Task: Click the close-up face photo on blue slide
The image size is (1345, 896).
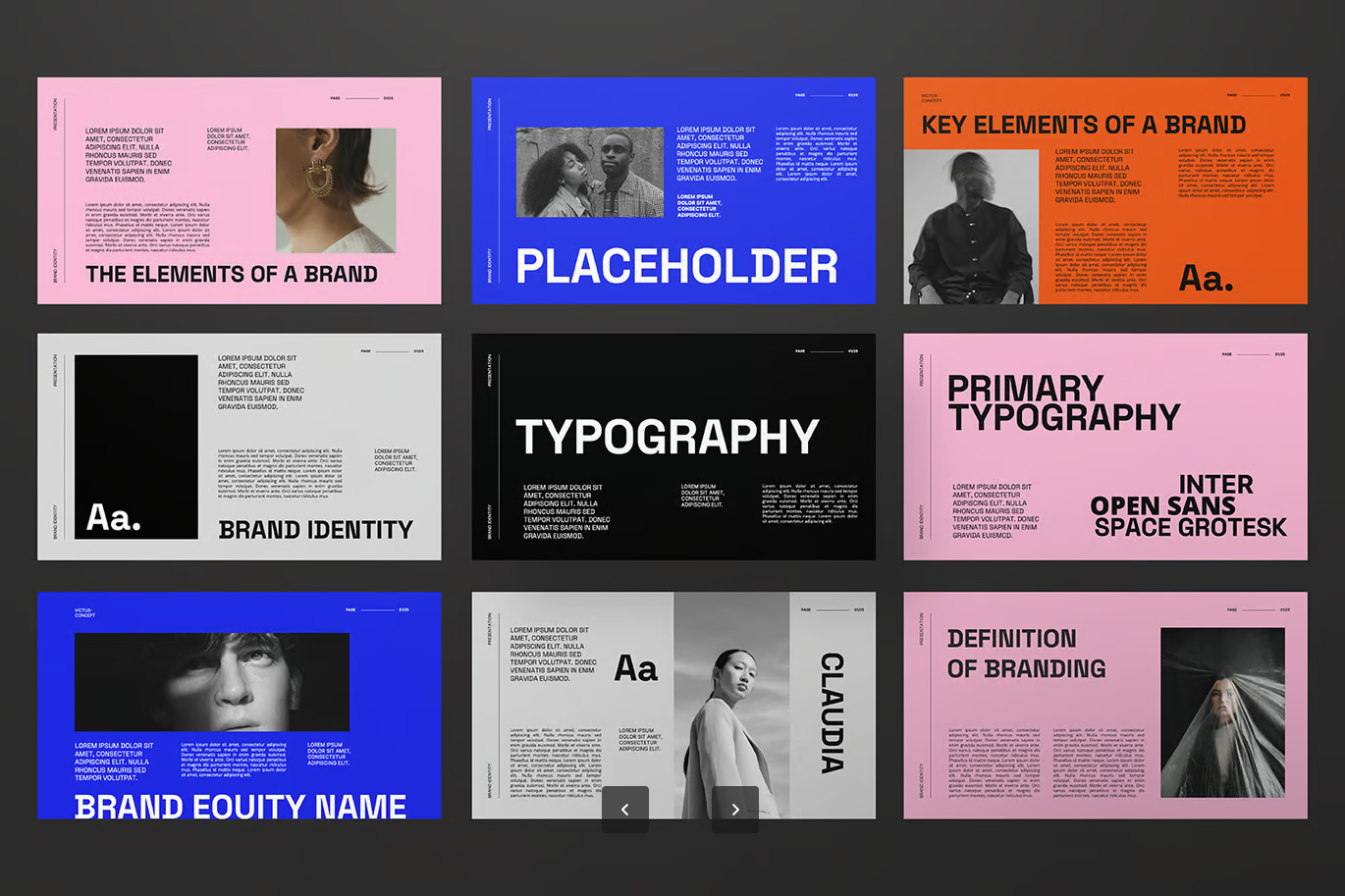Action: pyautogui.click(x=212, y=682)
